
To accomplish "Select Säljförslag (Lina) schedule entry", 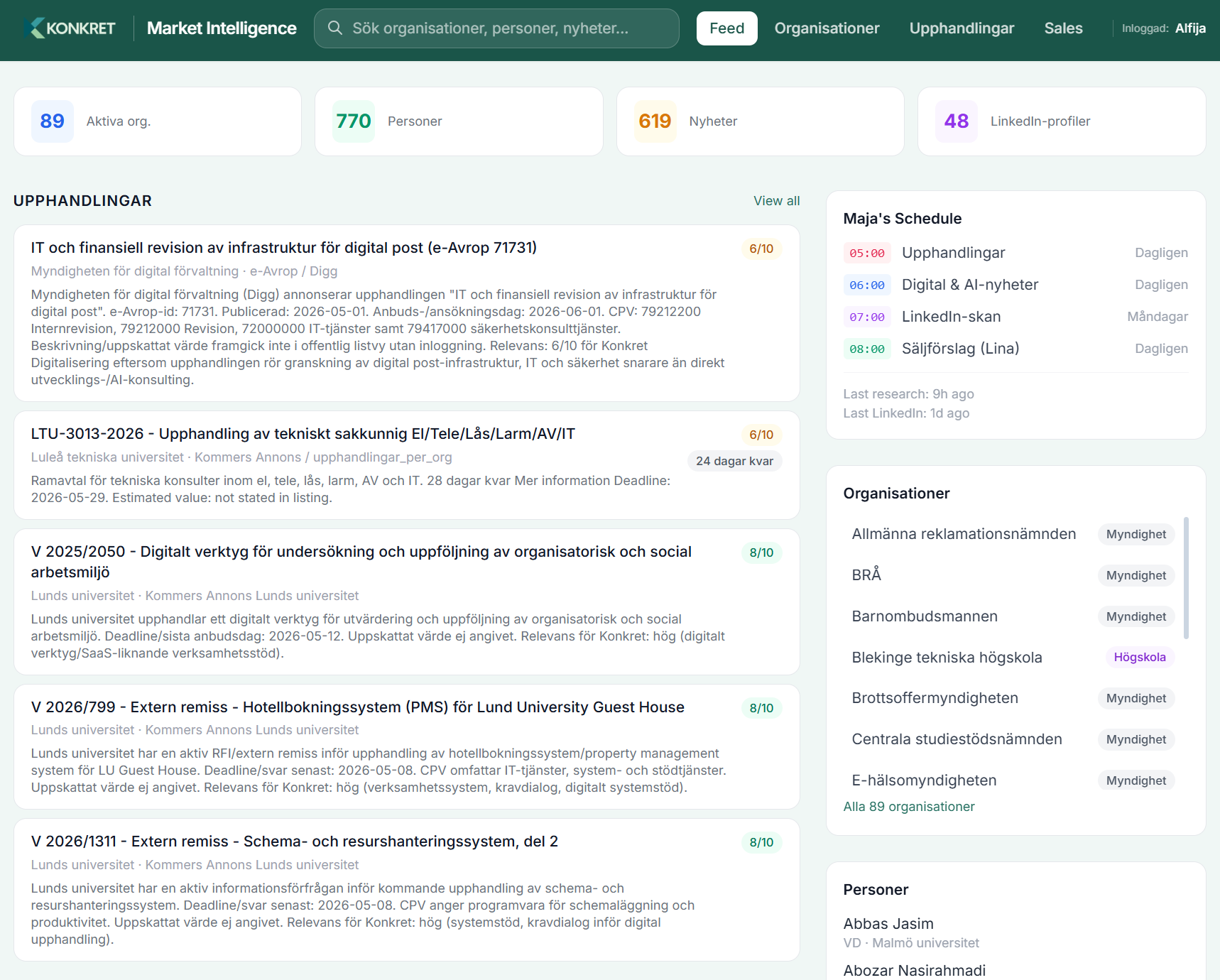I will 1015,349.
